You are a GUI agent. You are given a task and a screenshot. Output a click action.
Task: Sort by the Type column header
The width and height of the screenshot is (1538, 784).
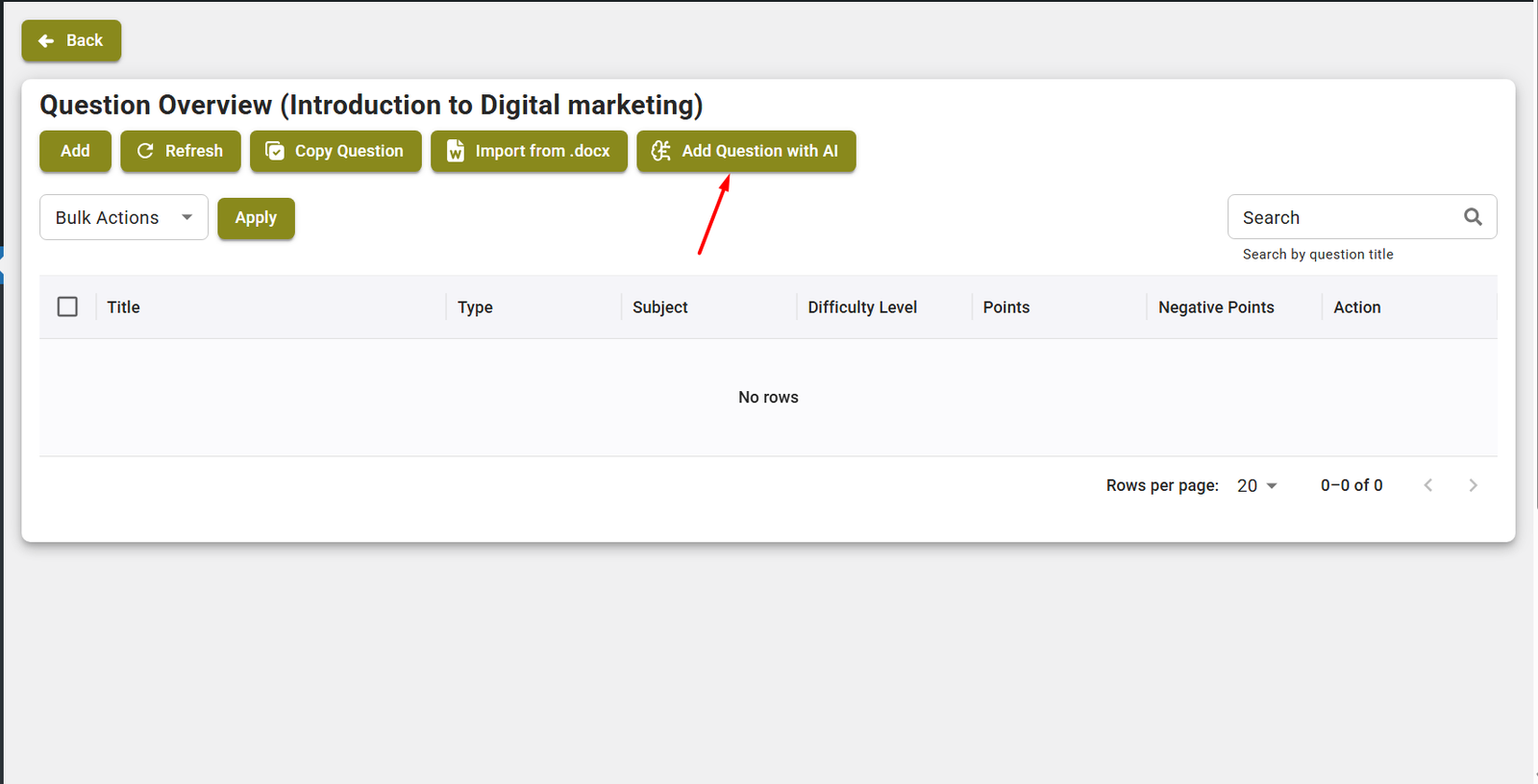[475, 307]
